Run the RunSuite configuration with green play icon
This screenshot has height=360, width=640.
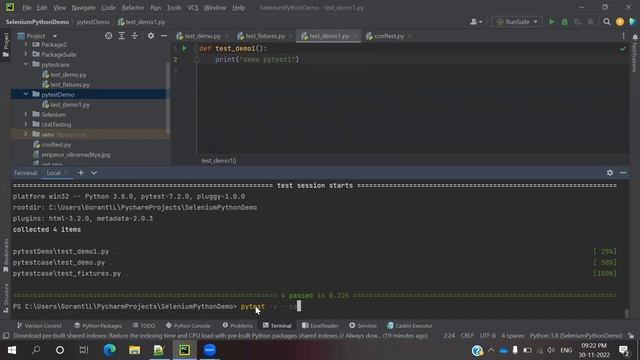[x=551, y=22]
